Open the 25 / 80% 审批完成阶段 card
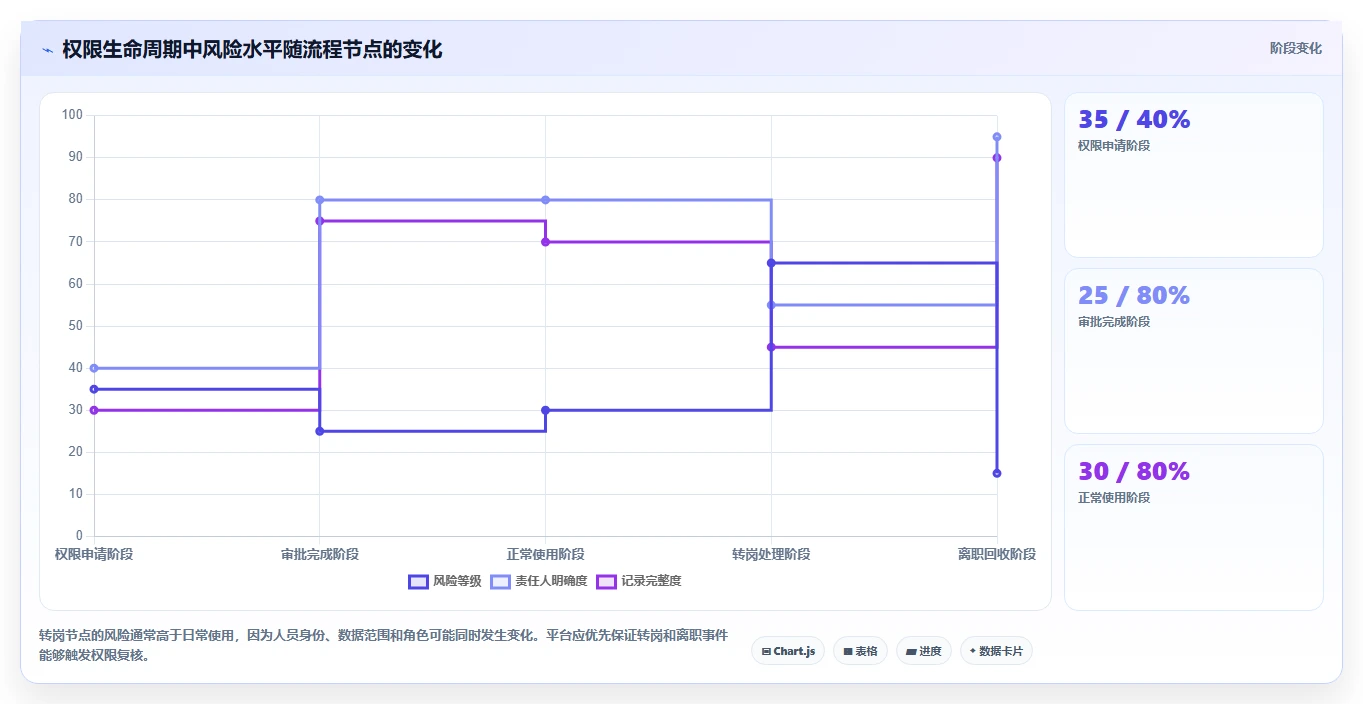The height and width of the screenshot is (704, 1363). (1194, 351)
